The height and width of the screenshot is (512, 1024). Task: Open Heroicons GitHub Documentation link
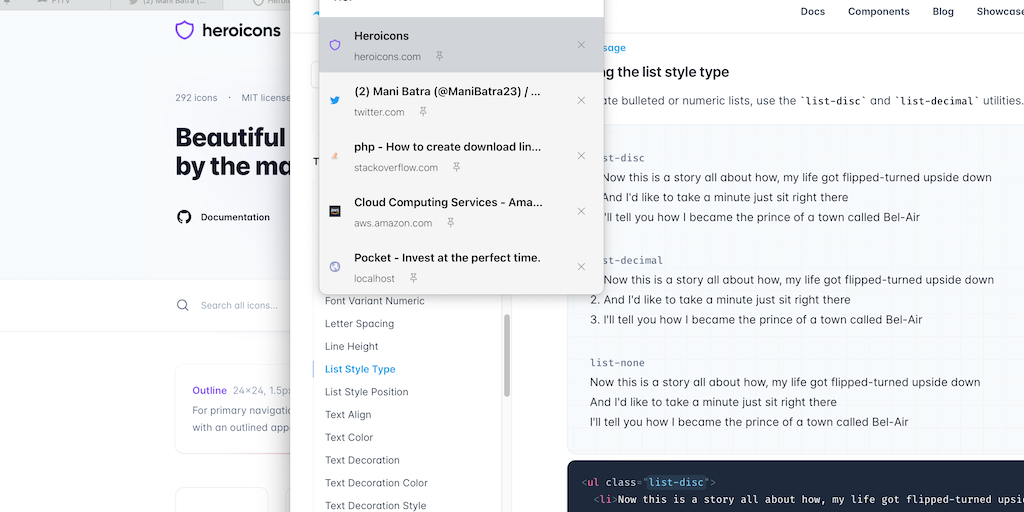point(235,217)
